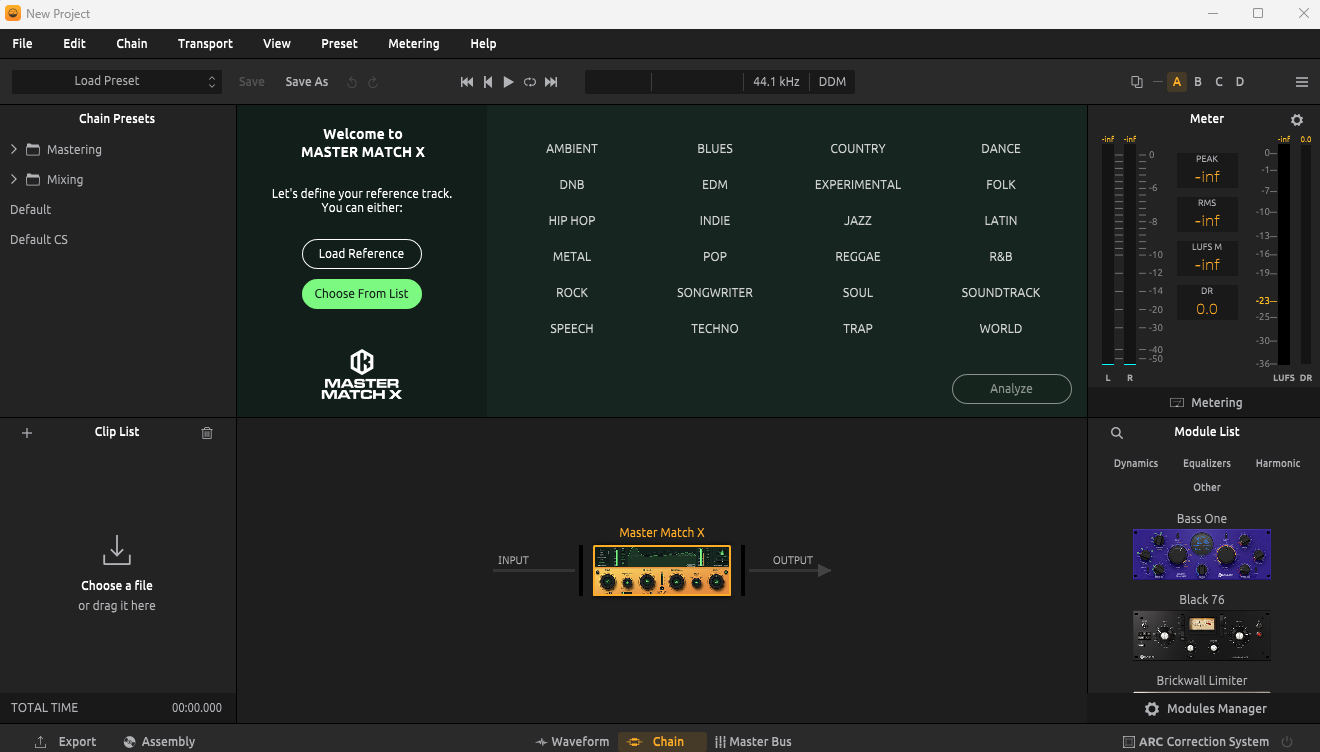Open the Assembly view

click(x=159, y=742)
